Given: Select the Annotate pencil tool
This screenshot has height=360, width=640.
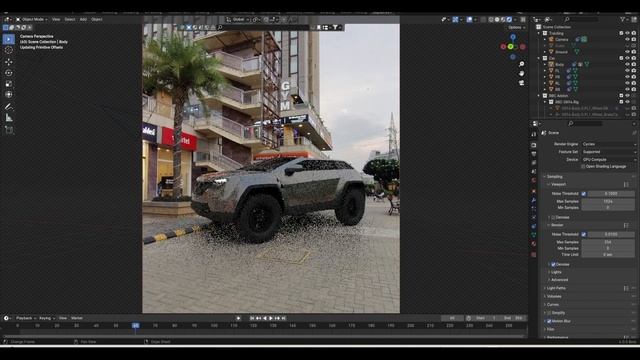Looking at the screenshot, I should point(9,107).
